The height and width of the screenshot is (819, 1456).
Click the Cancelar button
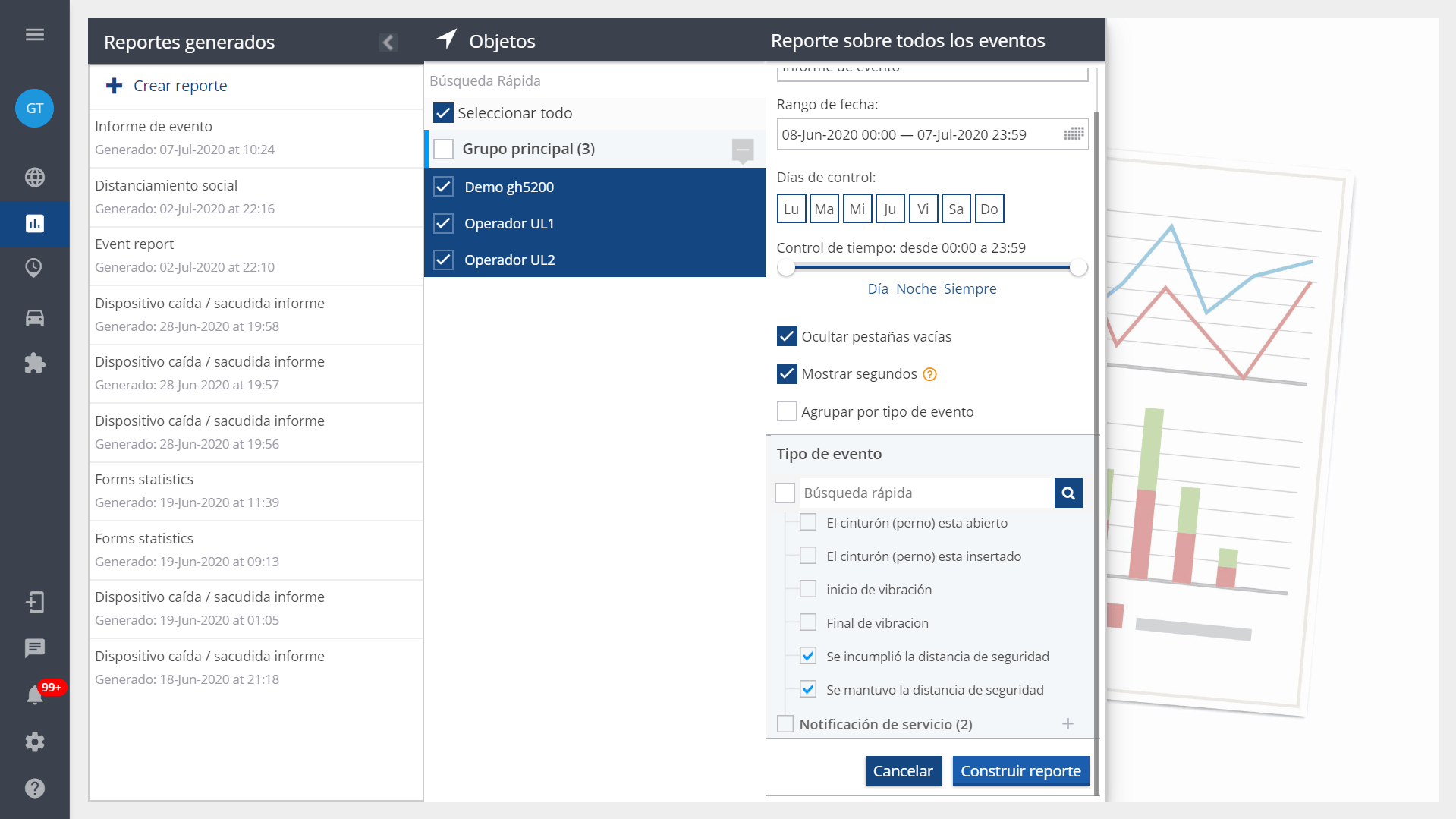(x=903, y=771)
